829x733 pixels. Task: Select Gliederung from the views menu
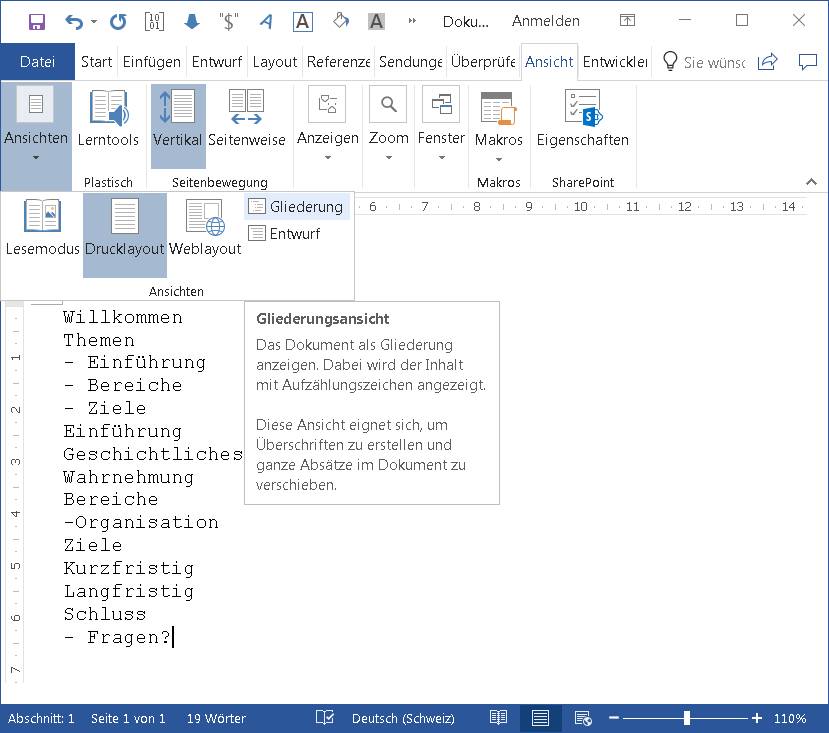click(x=296, y=207)
